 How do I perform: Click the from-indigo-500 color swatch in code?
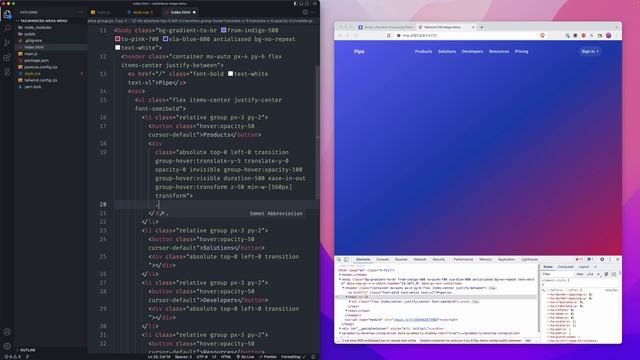pos(223,30)
